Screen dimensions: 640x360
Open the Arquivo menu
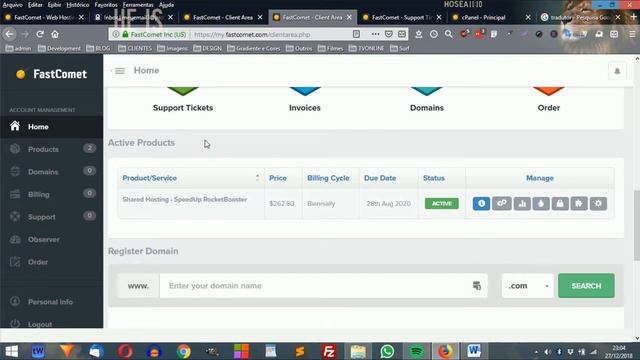(13, 5)
